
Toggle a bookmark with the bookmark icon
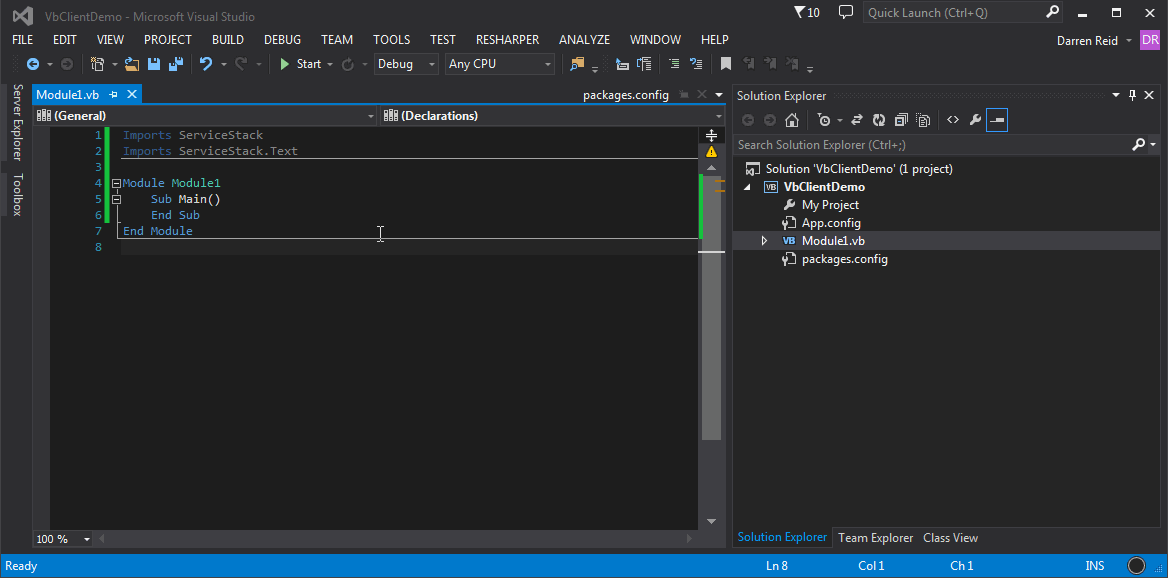[x=726, y=64]
